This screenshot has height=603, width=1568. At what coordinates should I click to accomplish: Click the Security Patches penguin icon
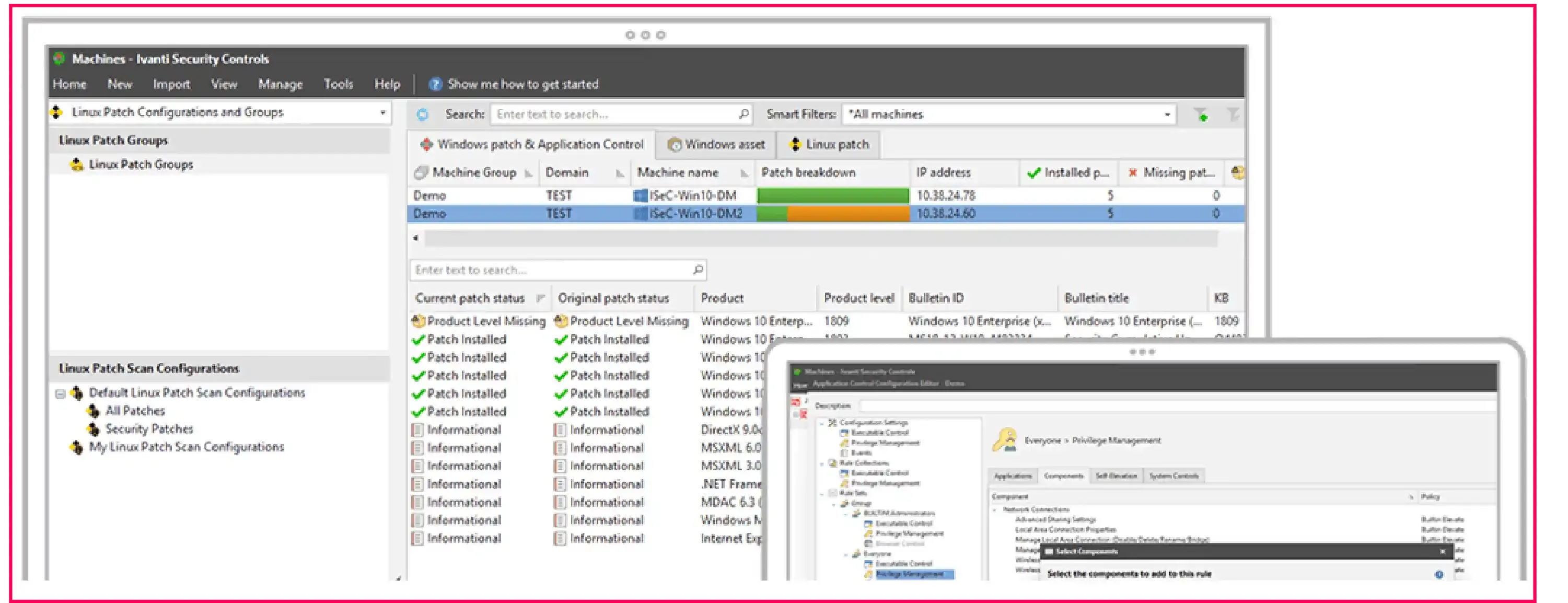[93, 429]
